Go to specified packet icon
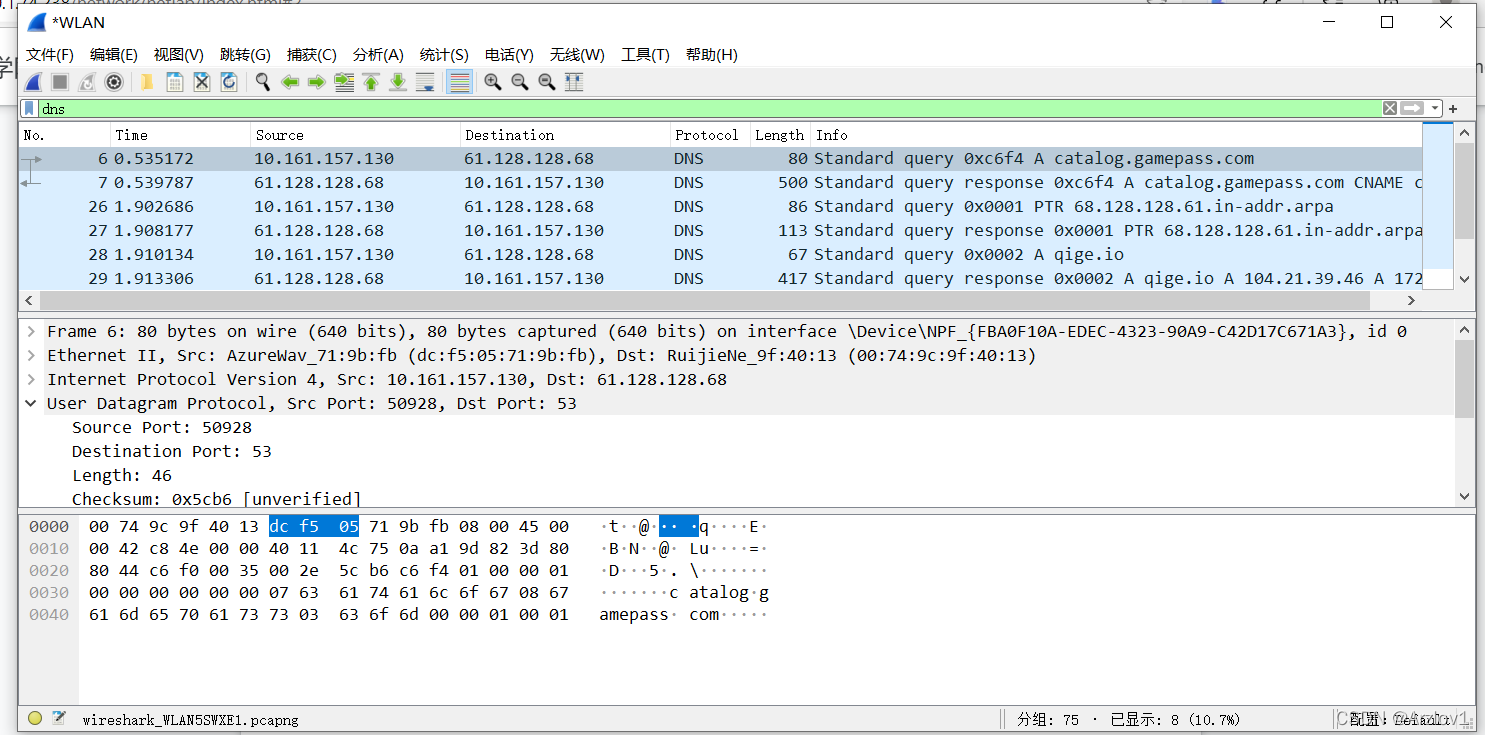 click(344, 82)
